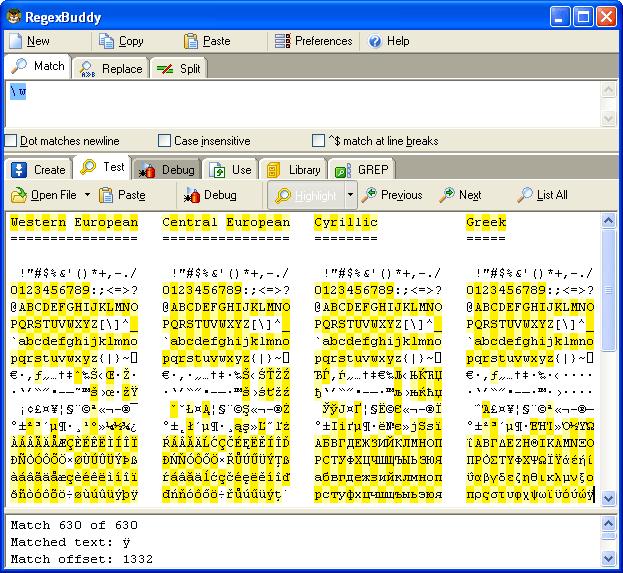Click the Help question mark icon

(375, 41)
